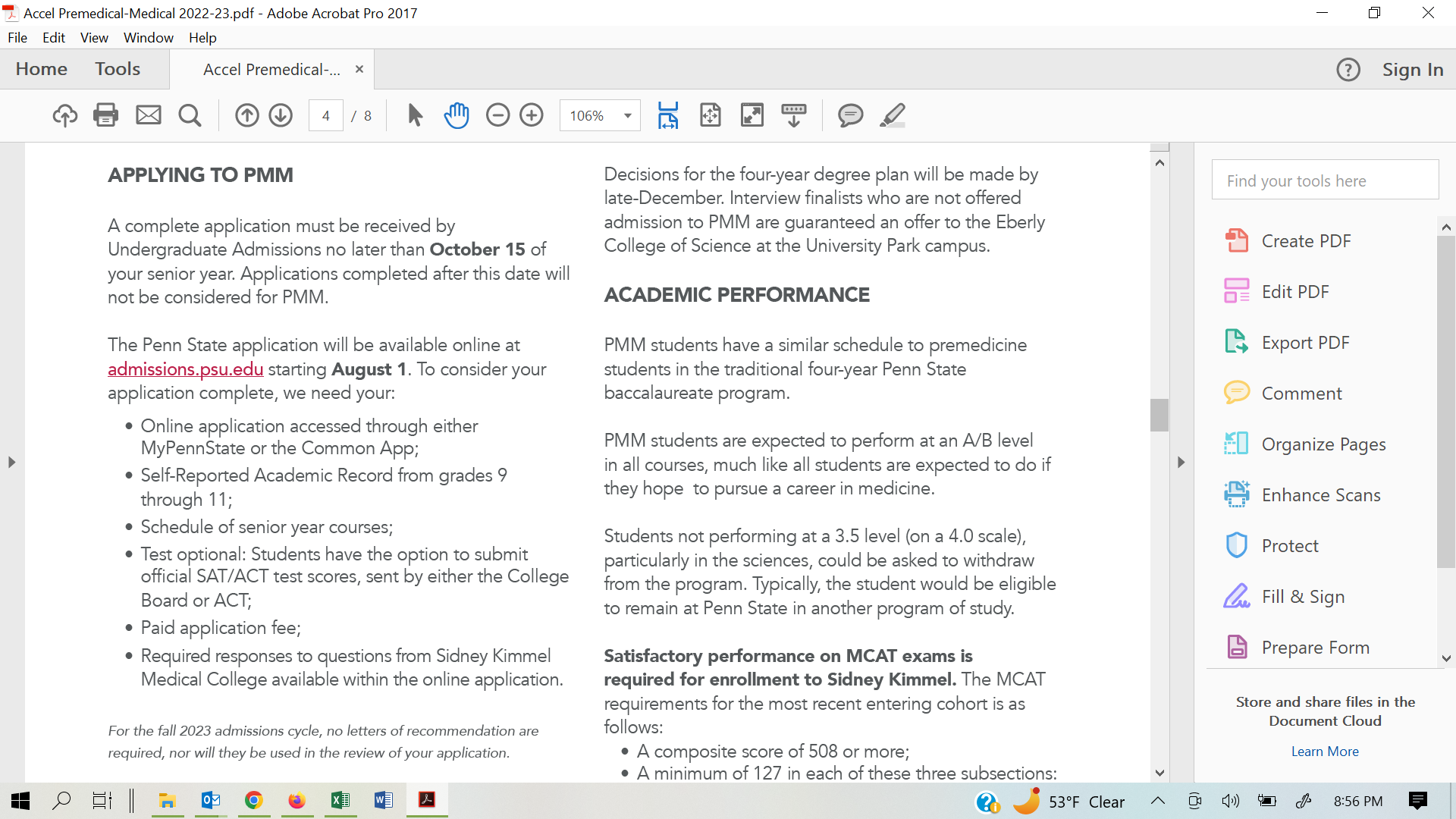The width and height of the screenshot is (1456, 819).
Task: Open the Export PDF tool
Action: coord(1305,343)
